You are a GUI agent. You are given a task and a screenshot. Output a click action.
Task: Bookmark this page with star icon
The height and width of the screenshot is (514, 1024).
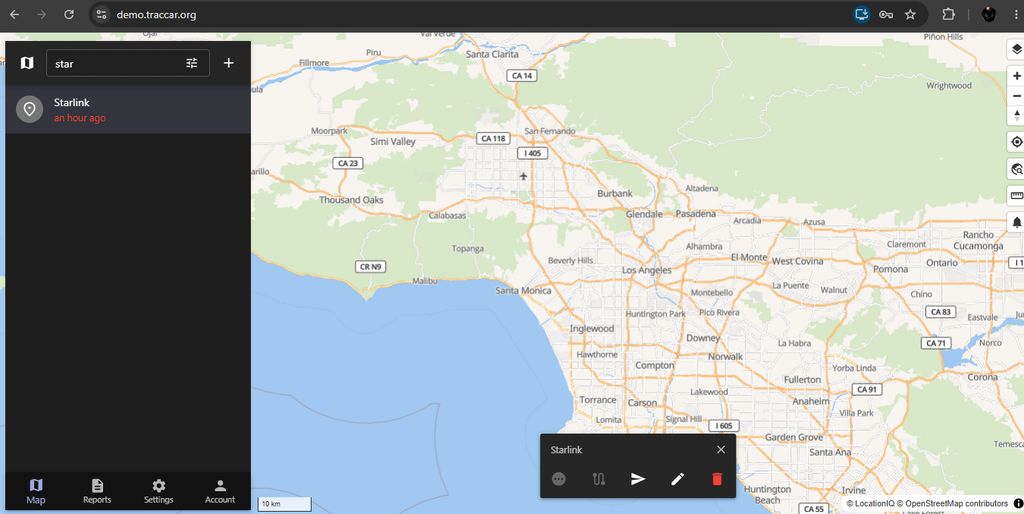coord(910,14)
